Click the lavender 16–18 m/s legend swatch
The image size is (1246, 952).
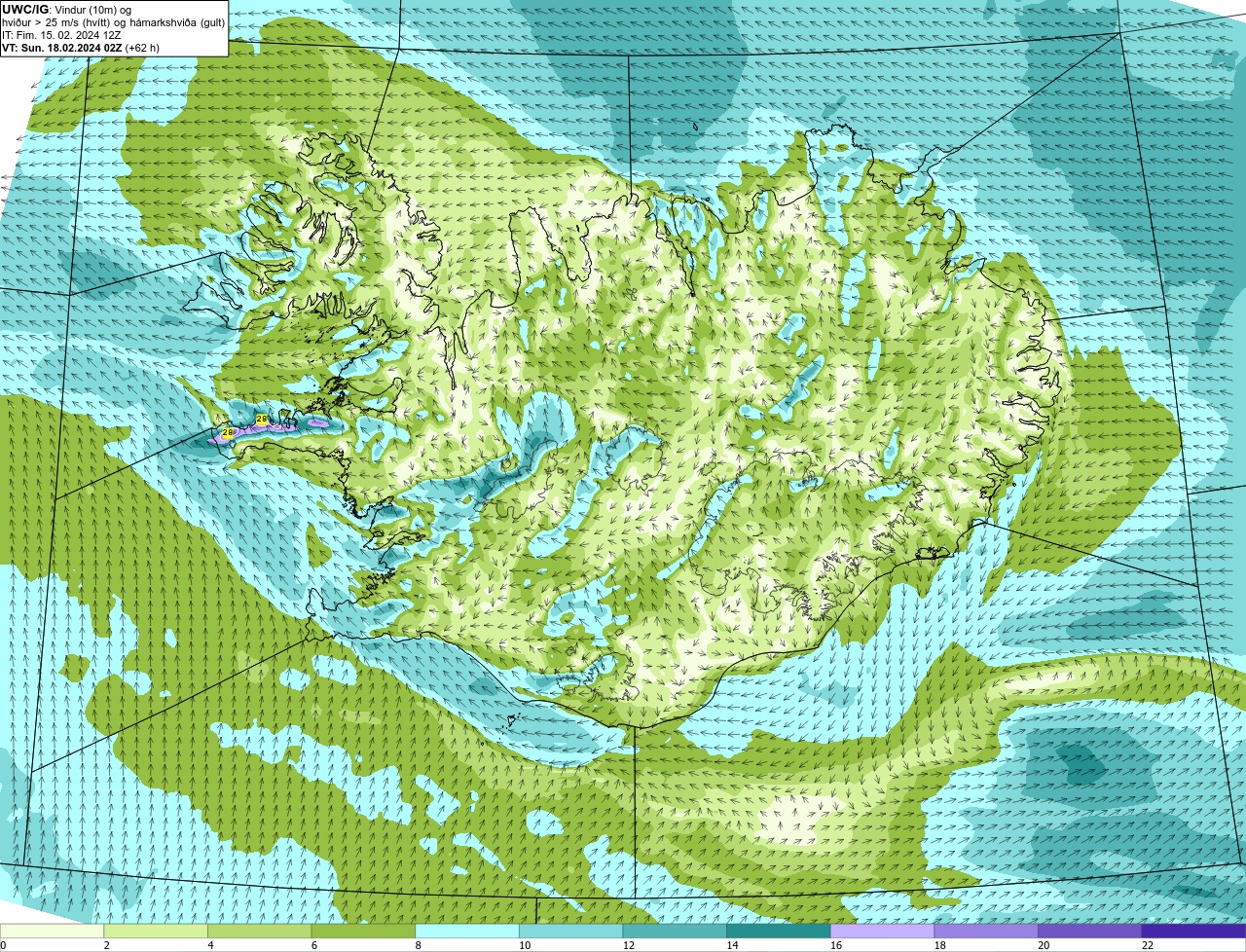(882, 931)
